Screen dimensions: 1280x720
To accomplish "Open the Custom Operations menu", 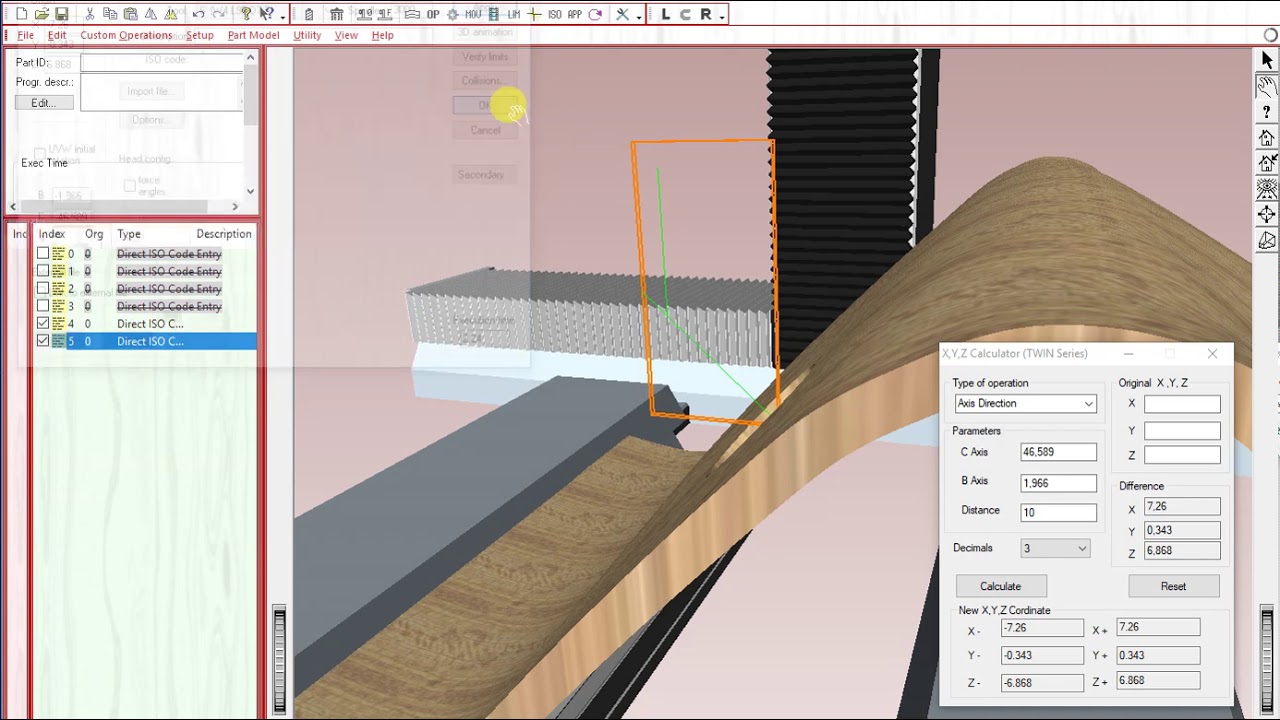I will [126, 35].
